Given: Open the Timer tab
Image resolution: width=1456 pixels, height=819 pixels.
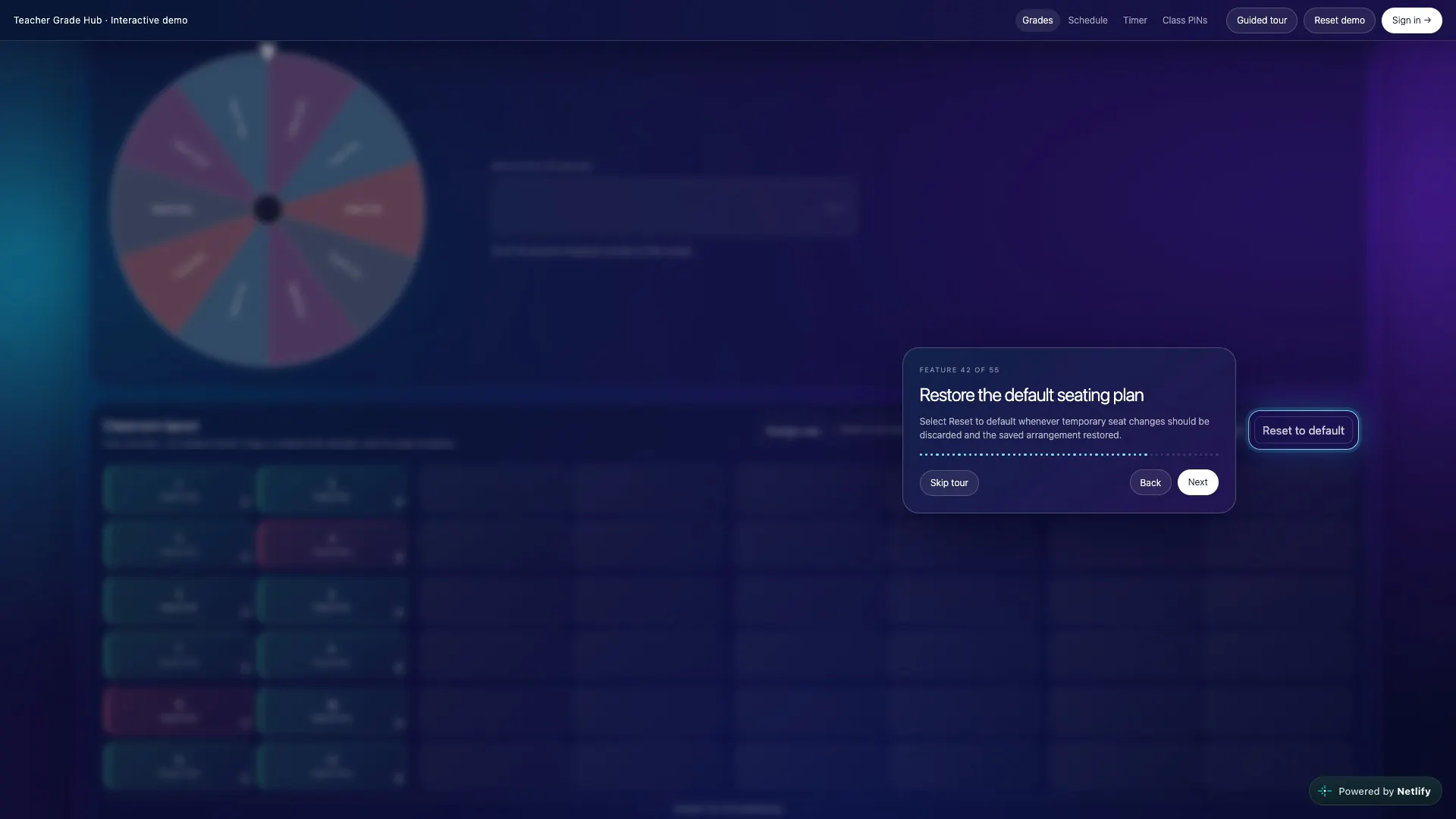Looking at the screenshot, I should (1134, 20).
